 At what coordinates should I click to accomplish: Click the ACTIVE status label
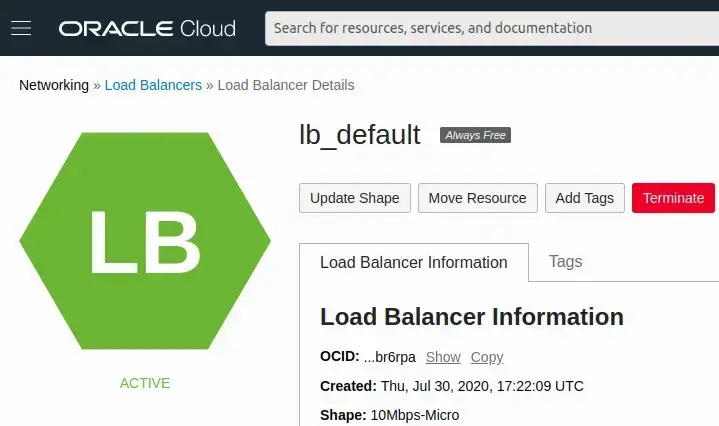(x=145, y=383)
